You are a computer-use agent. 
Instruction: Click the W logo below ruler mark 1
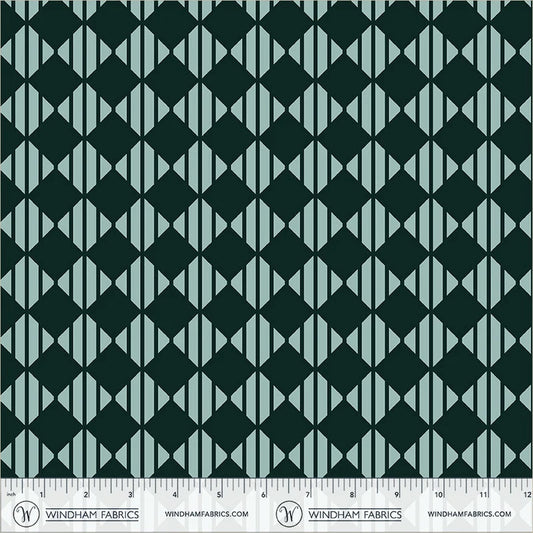26,513
